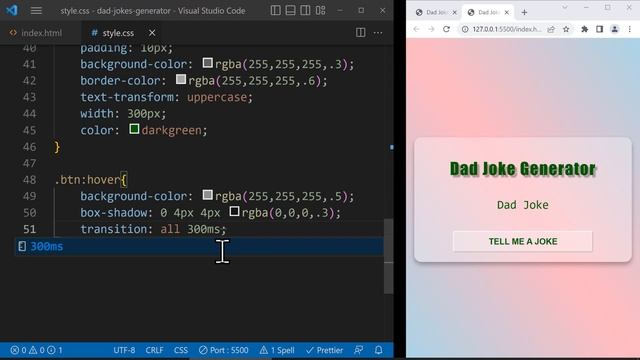640x360 pixels.
Task: Open browser extensions puzzle icon
Action: (x=584, y=29)
